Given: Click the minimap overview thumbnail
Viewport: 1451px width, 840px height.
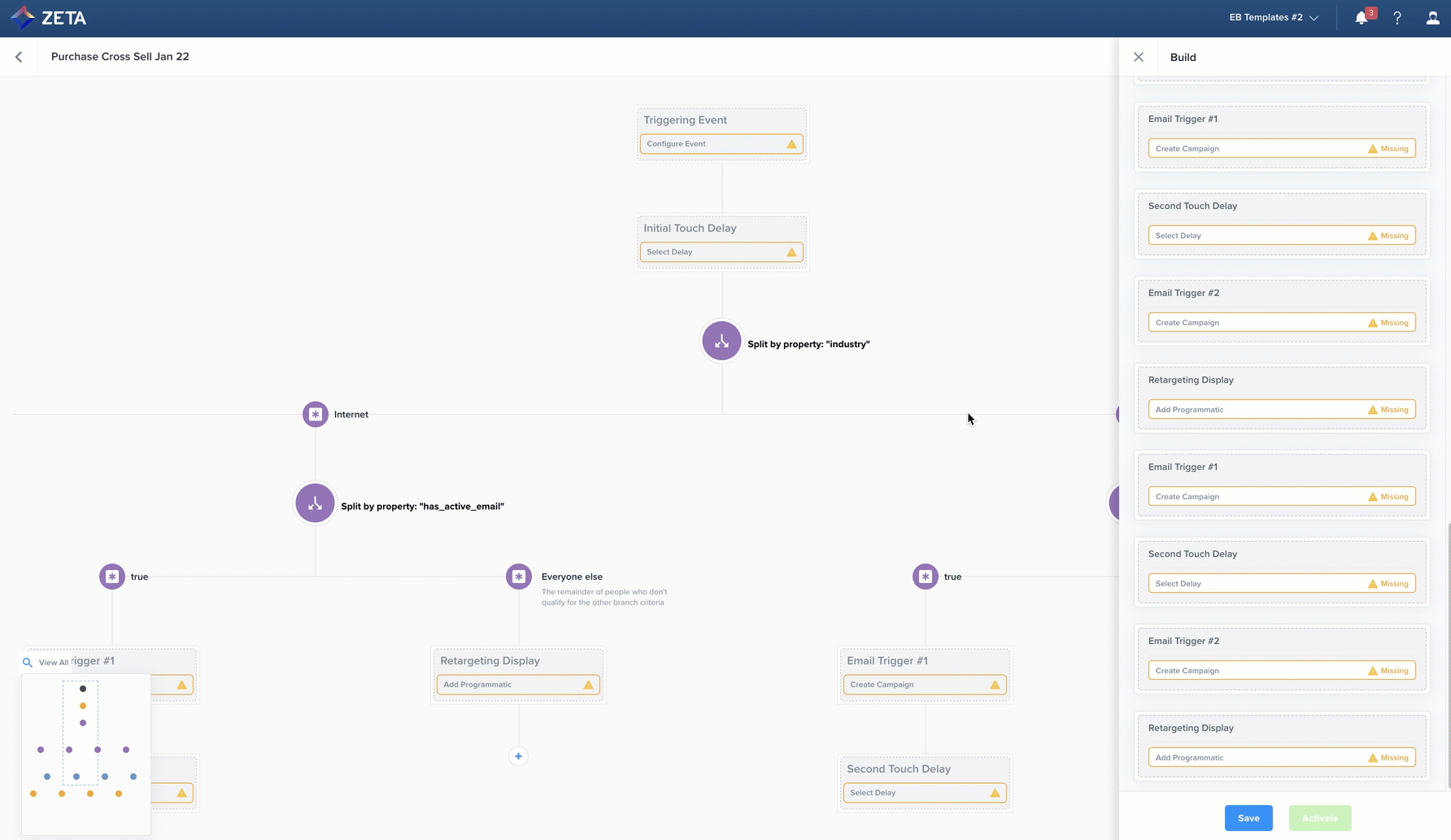Looking at the screenshot, I should click(x=85, y=752).
